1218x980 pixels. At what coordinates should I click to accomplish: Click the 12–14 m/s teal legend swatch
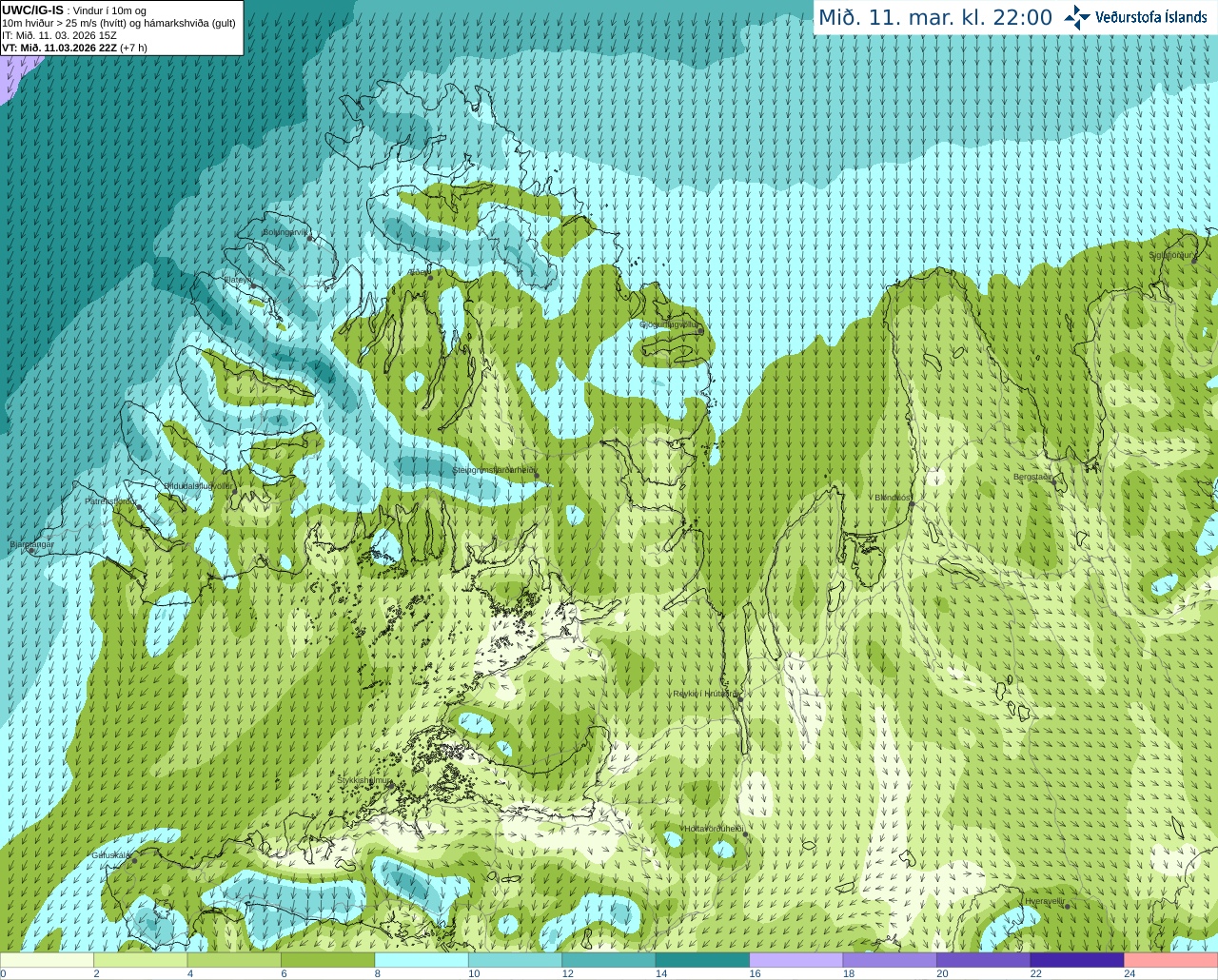[x=609, y=960]
